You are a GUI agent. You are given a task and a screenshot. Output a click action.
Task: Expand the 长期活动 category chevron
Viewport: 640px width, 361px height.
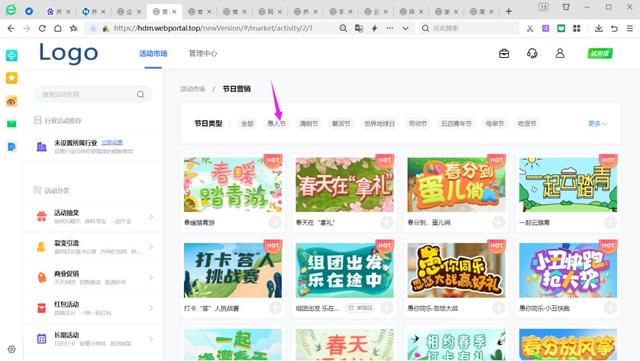[151, 339]
